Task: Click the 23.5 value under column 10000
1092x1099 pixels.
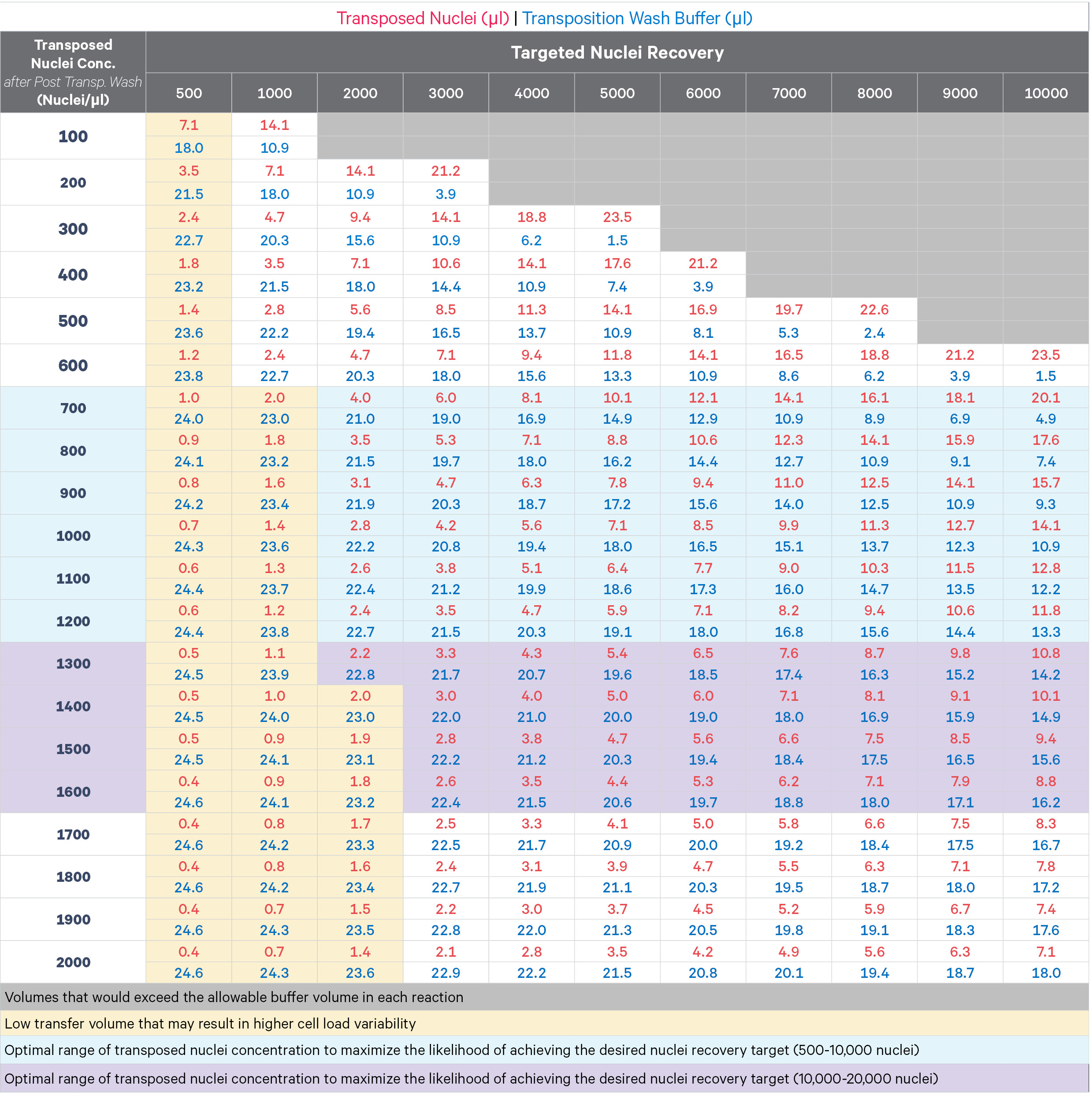Action: [x=1045, y=355]
